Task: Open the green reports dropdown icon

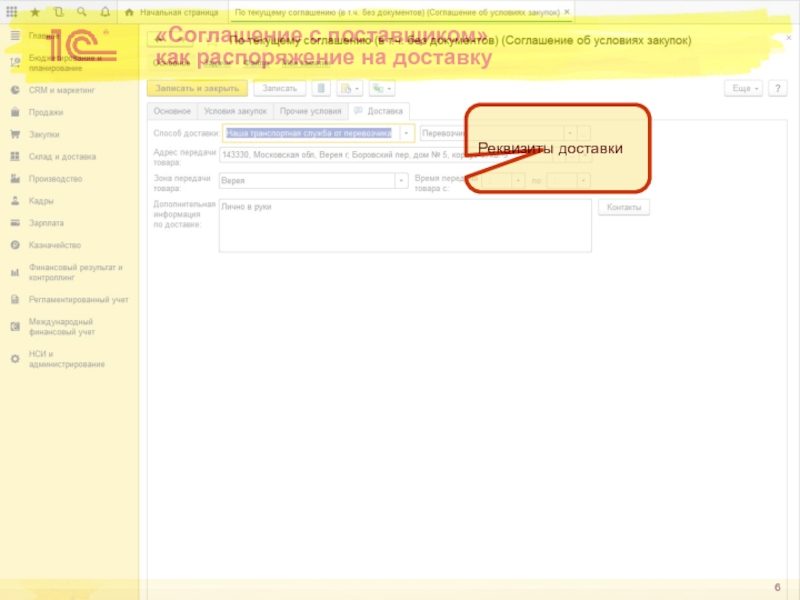Action: pos(382,88)
